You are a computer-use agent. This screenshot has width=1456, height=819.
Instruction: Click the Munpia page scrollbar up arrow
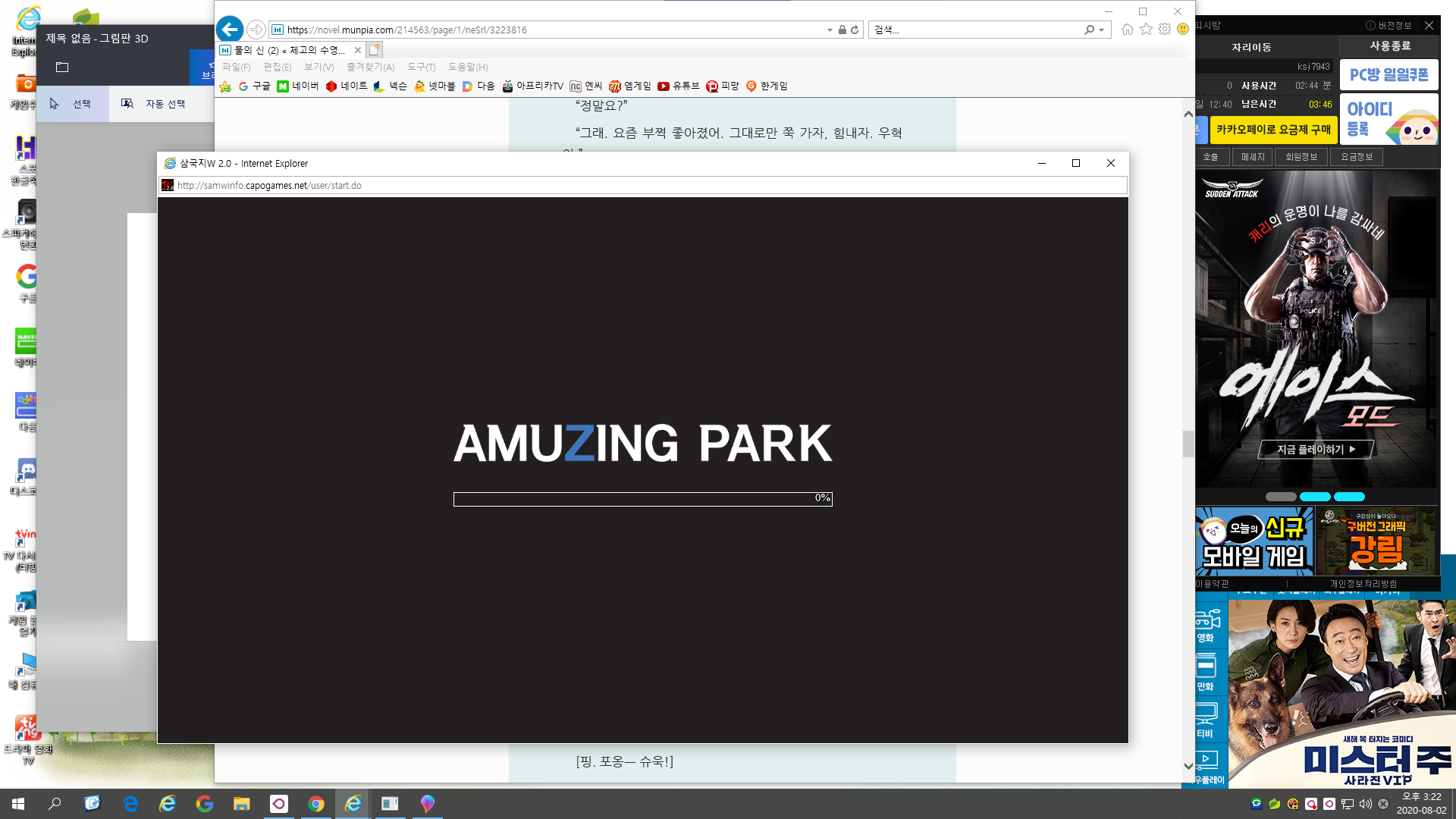click(x=1188, y=114)
